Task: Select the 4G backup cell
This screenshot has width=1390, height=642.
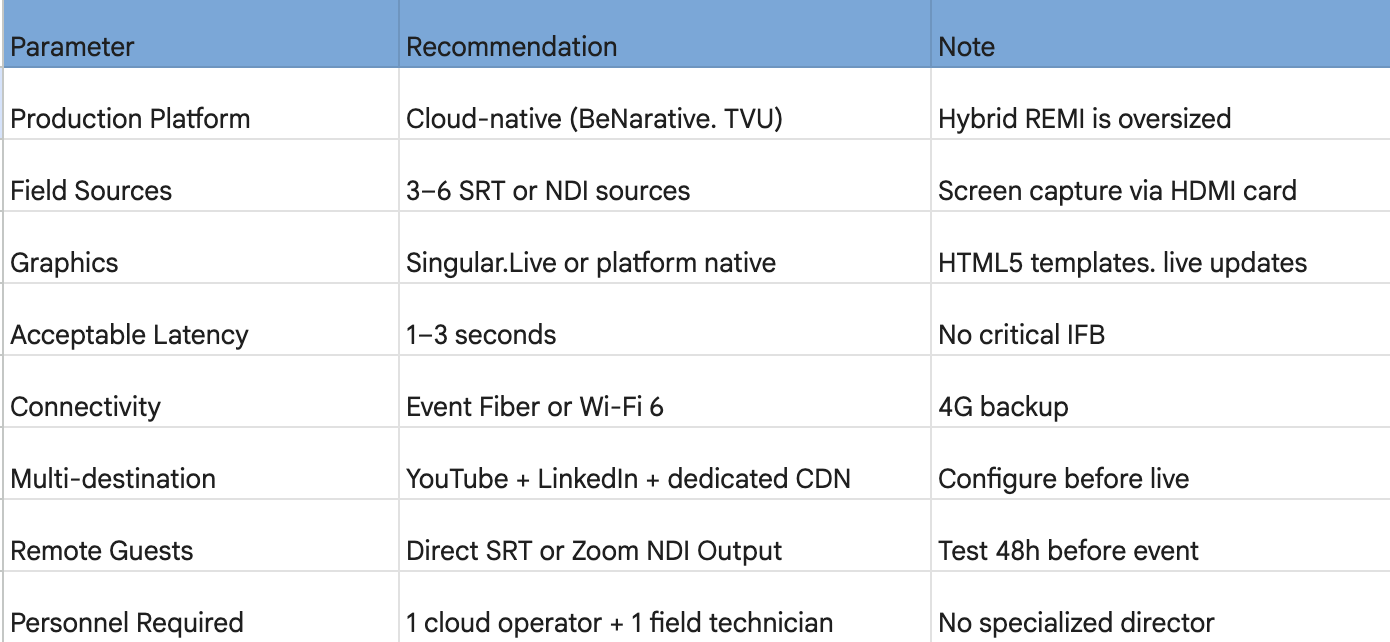Action: point(1160,392)
